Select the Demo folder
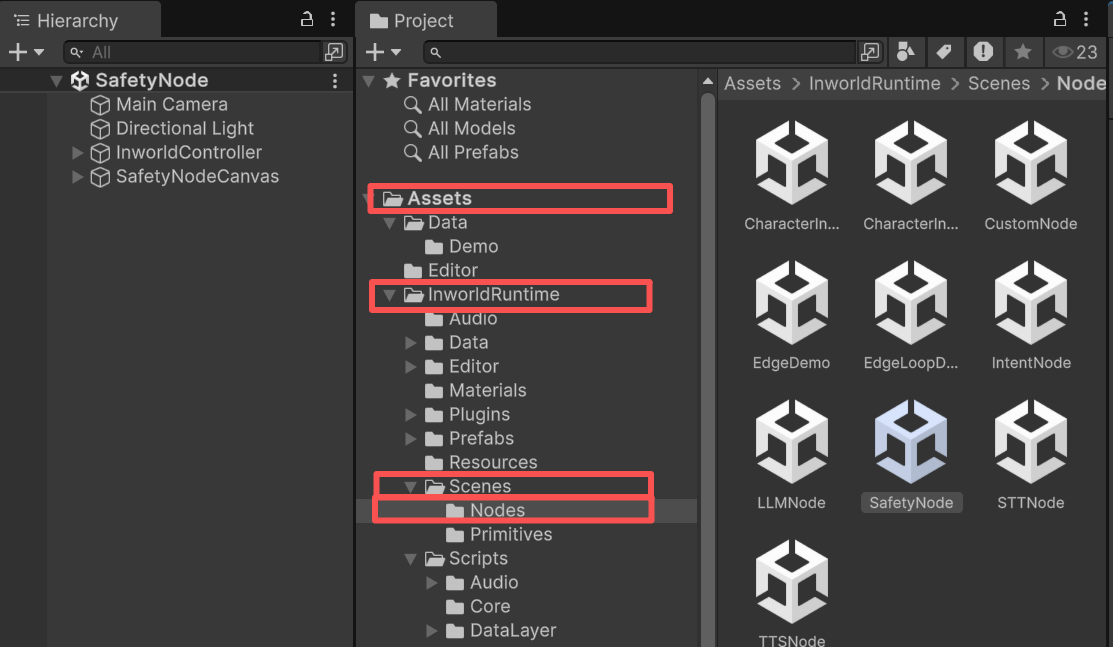 (473, 246)
